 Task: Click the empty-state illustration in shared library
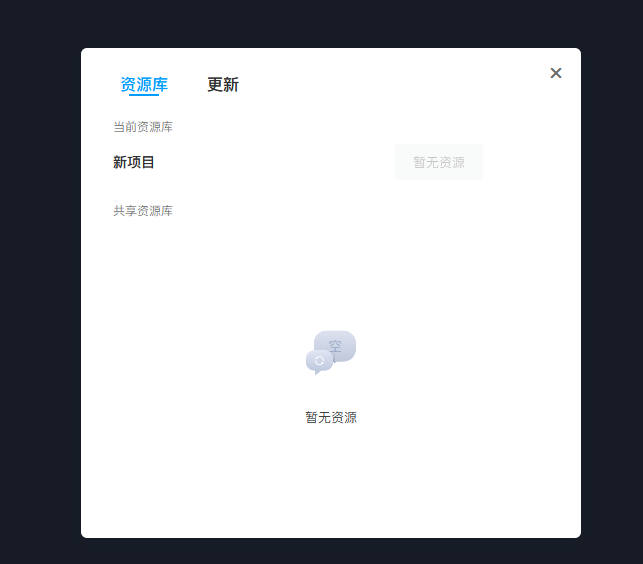coord(331,353)
